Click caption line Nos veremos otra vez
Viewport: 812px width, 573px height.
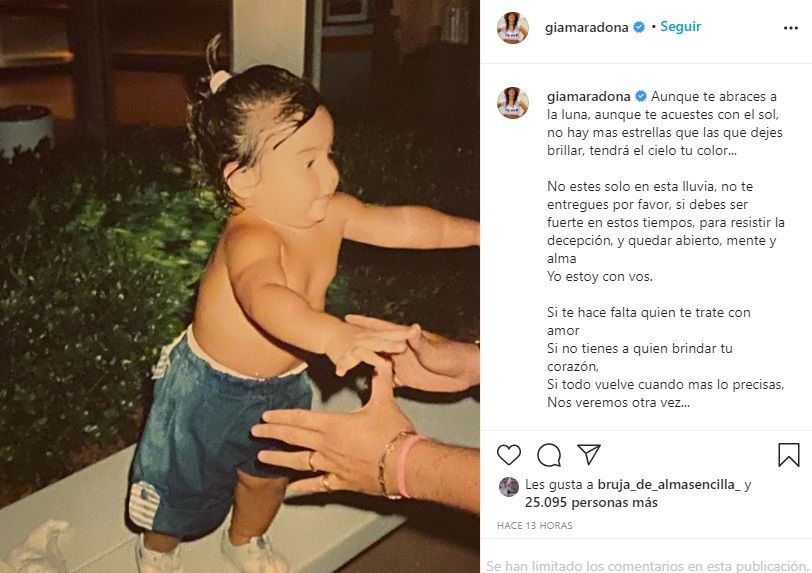pos(618,403)
